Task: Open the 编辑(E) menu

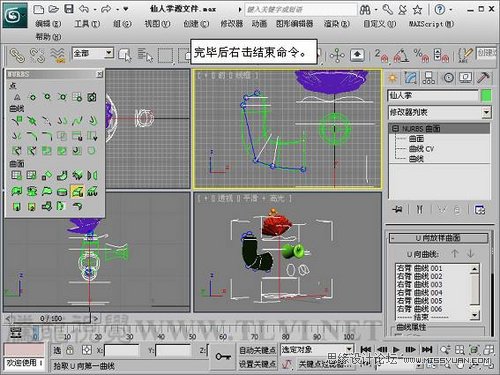Action: [x=48, y=24]
